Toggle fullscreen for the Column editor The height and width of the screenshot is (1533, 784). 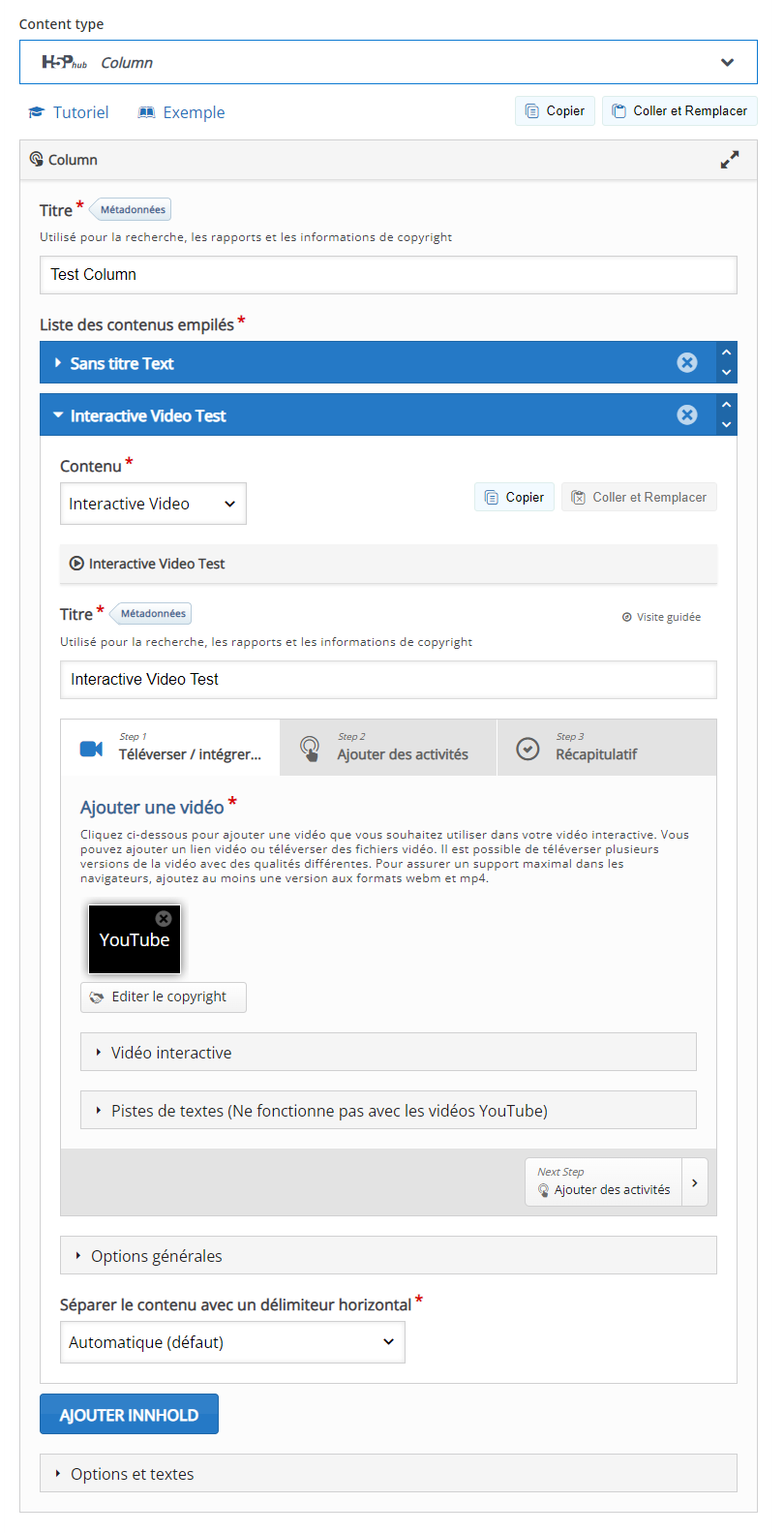730,160
